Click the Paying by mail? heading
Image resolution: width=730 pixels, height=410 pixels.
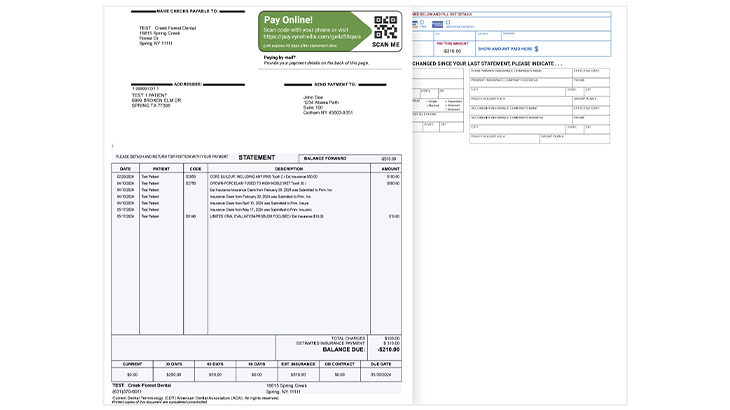(279, 58)
